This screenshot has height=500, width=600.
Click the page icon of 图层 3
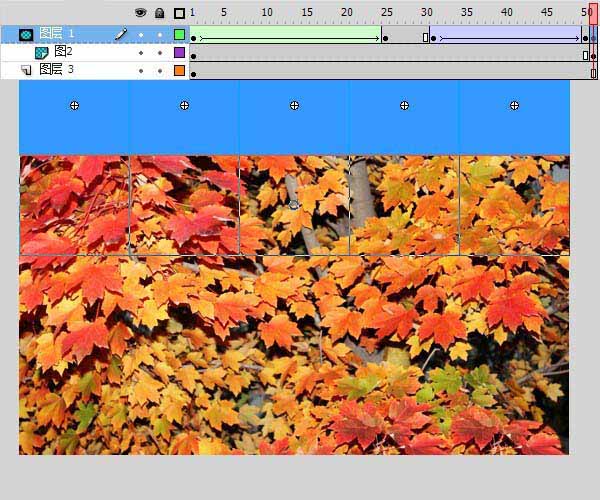(26, 70)
